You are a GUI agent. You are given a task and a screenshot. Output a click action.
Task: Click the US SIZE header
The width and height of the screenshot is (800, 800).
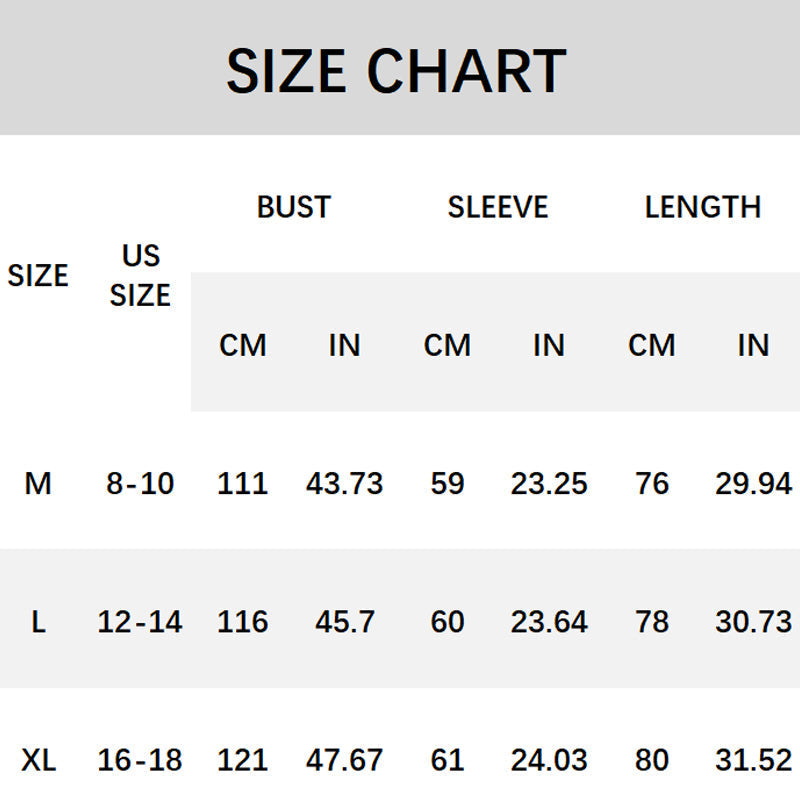tap(140, 275)
